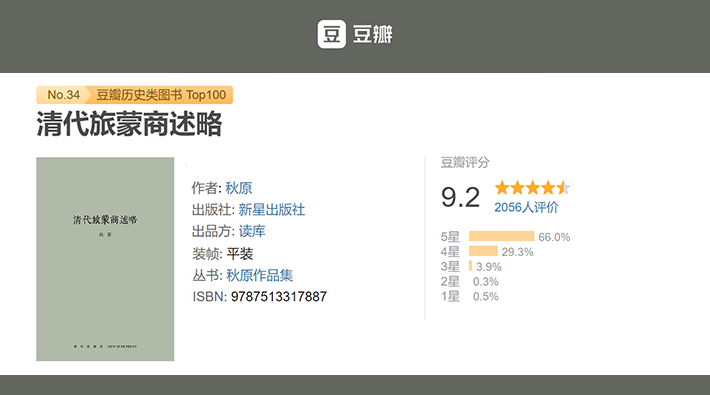The height and width of the screenshot is (395, 710).
Task: Click the 5星 rating bar
Action: pyautogui.click(x=502, y=236)
